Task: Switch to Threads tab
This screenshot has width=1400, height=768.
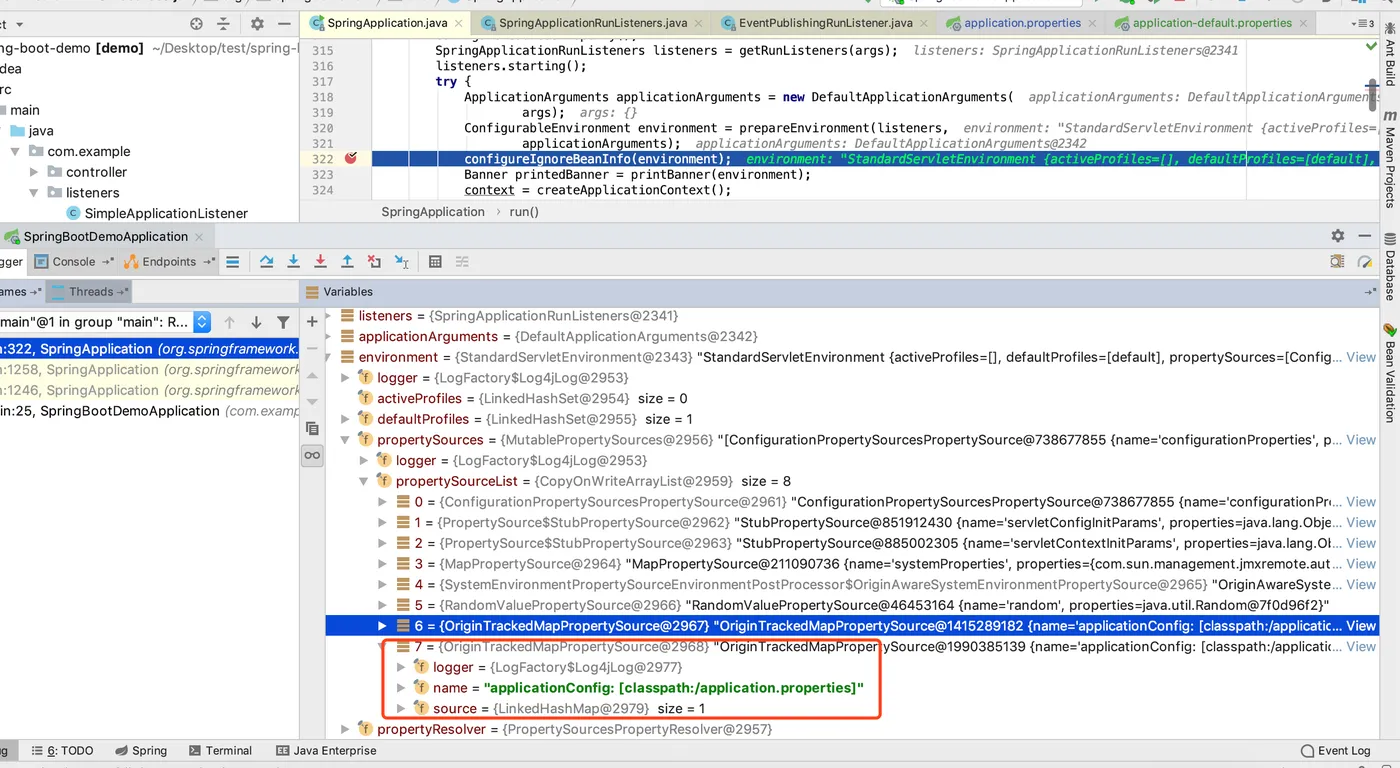Action: point(91,292)
